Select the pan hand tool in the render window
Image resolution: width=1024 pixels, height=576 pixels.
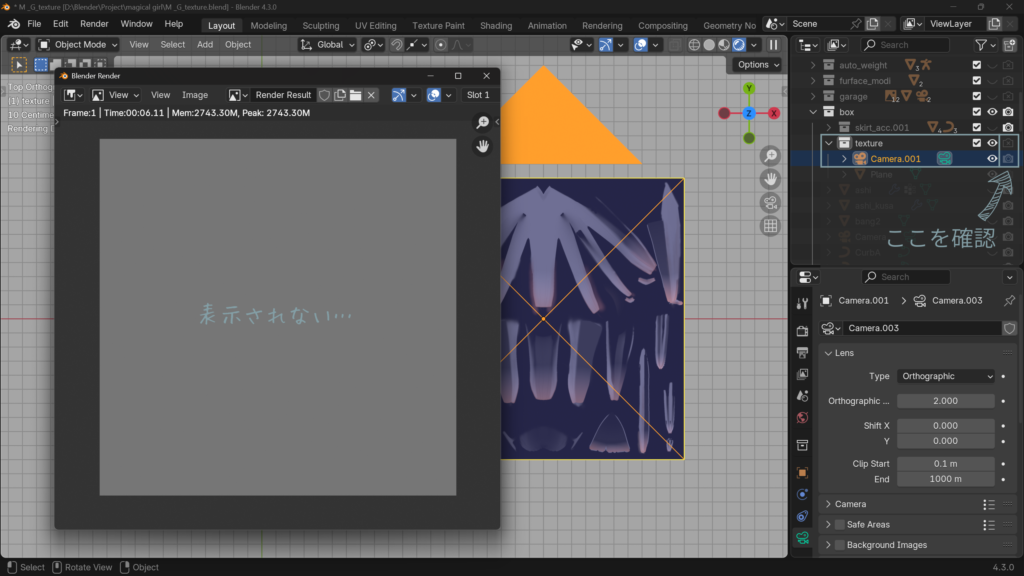(x=483, y=146)
